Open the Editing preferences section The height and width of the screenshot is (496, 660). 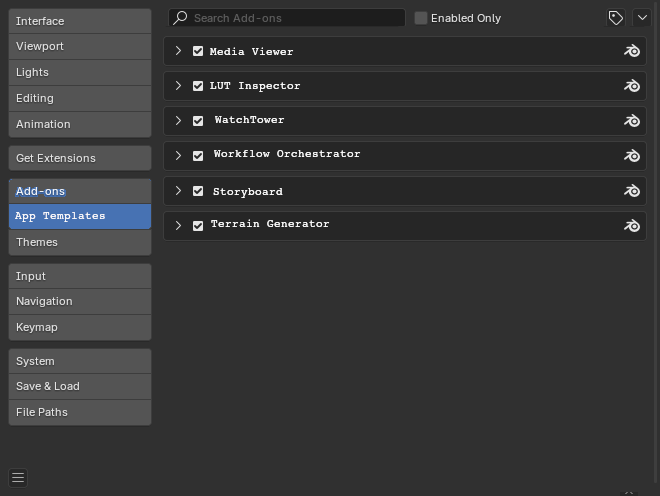(x=80, y=99)
